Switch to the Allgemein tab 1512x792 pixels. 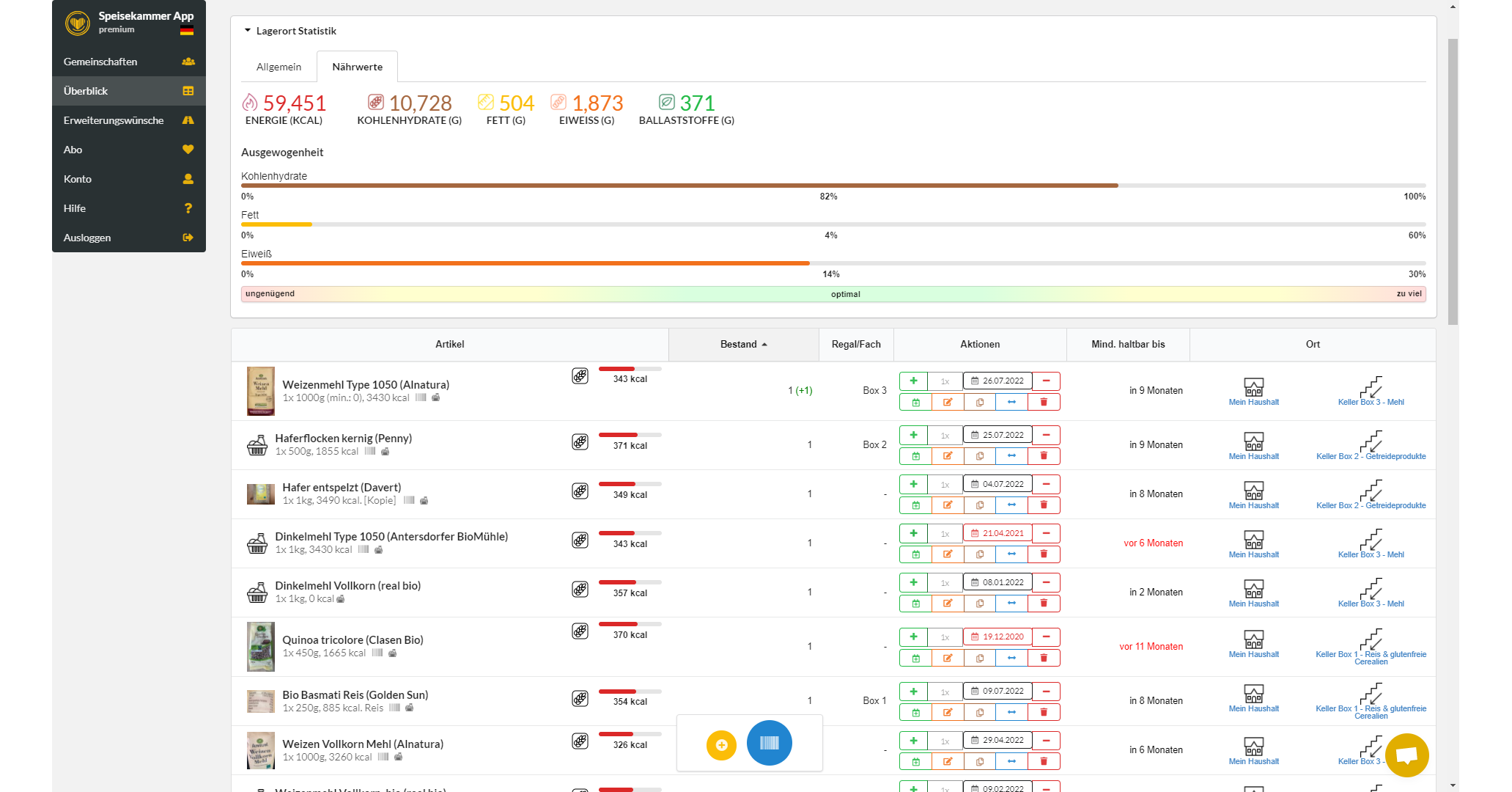[279, 67]
